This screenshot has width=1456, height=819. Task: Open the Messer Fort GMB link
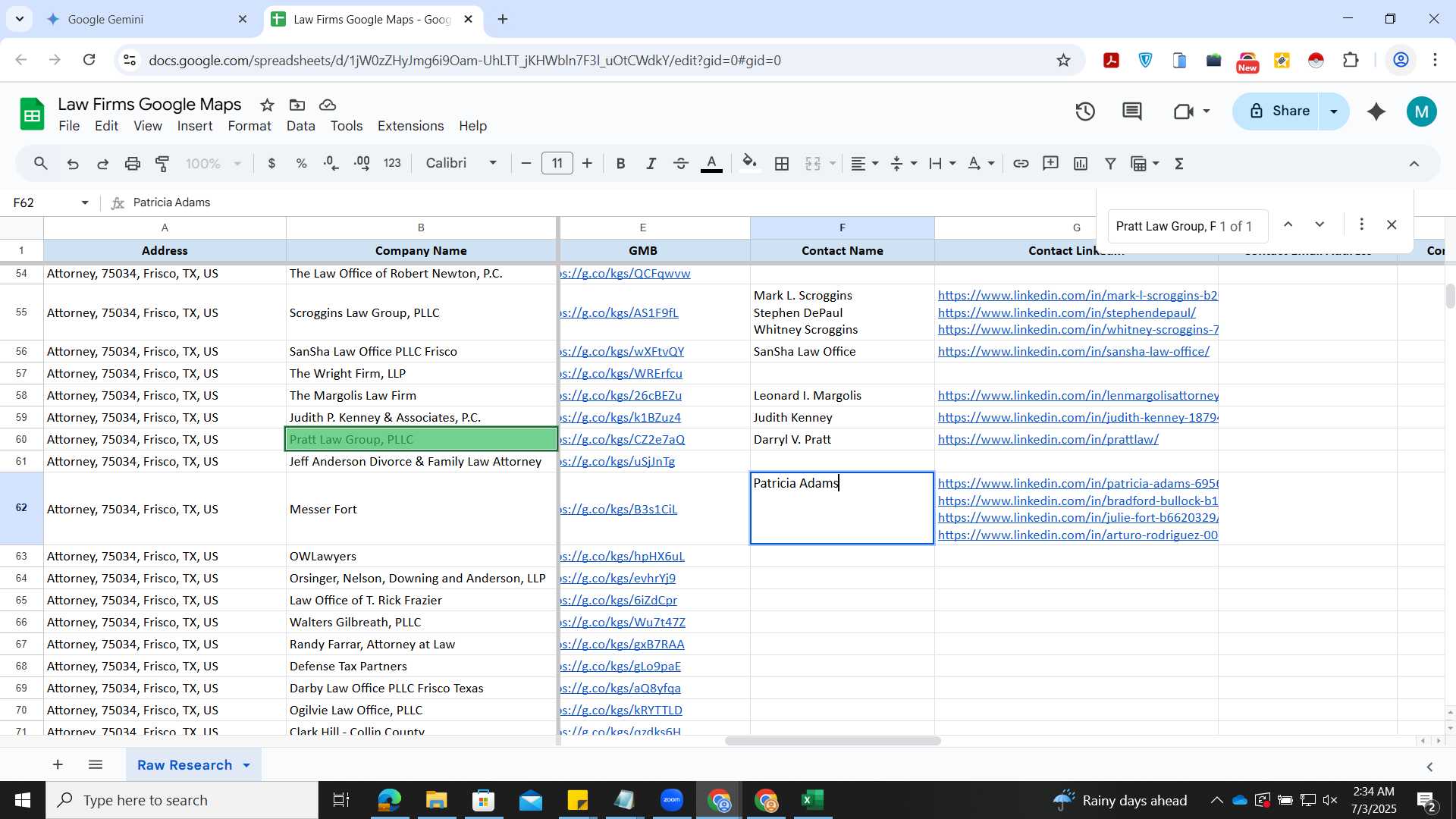coord(618,509)
